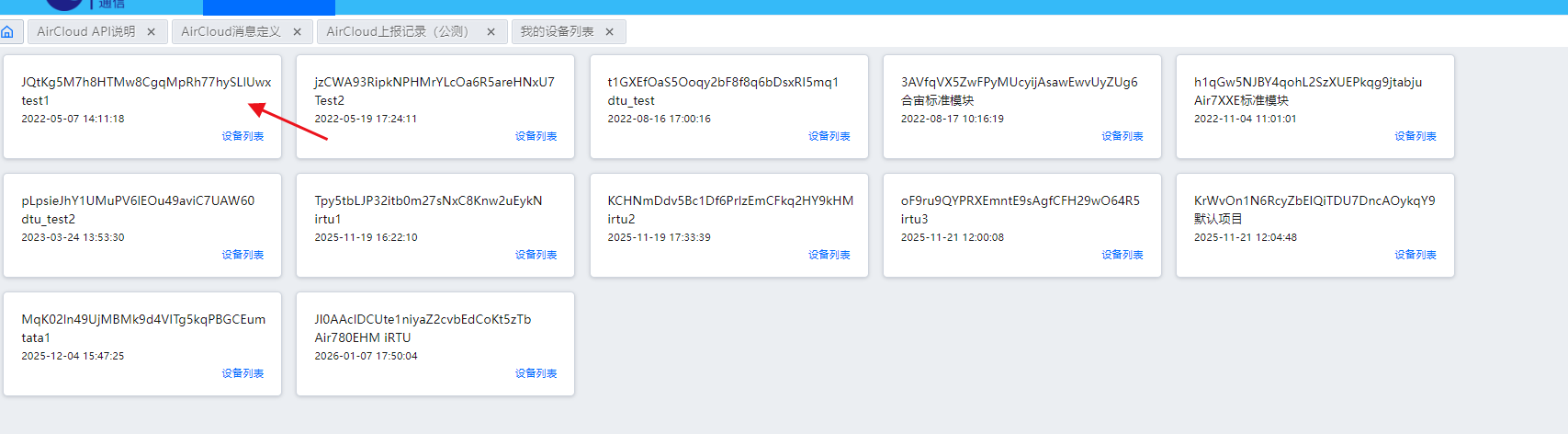Open 设备列表 for 合宙标准模块
The width and height of the screenshot is (1568, 434).
(1122, 136)
